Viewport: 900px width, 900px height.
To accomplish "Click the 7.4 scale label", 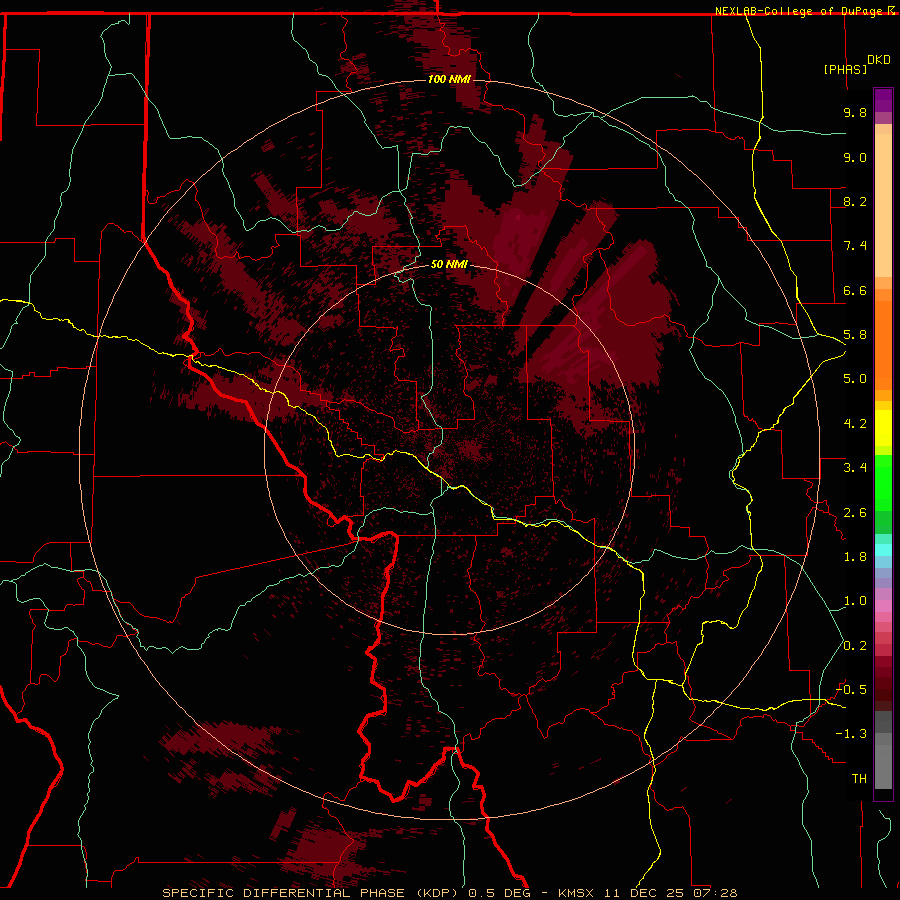I will 855,246.
